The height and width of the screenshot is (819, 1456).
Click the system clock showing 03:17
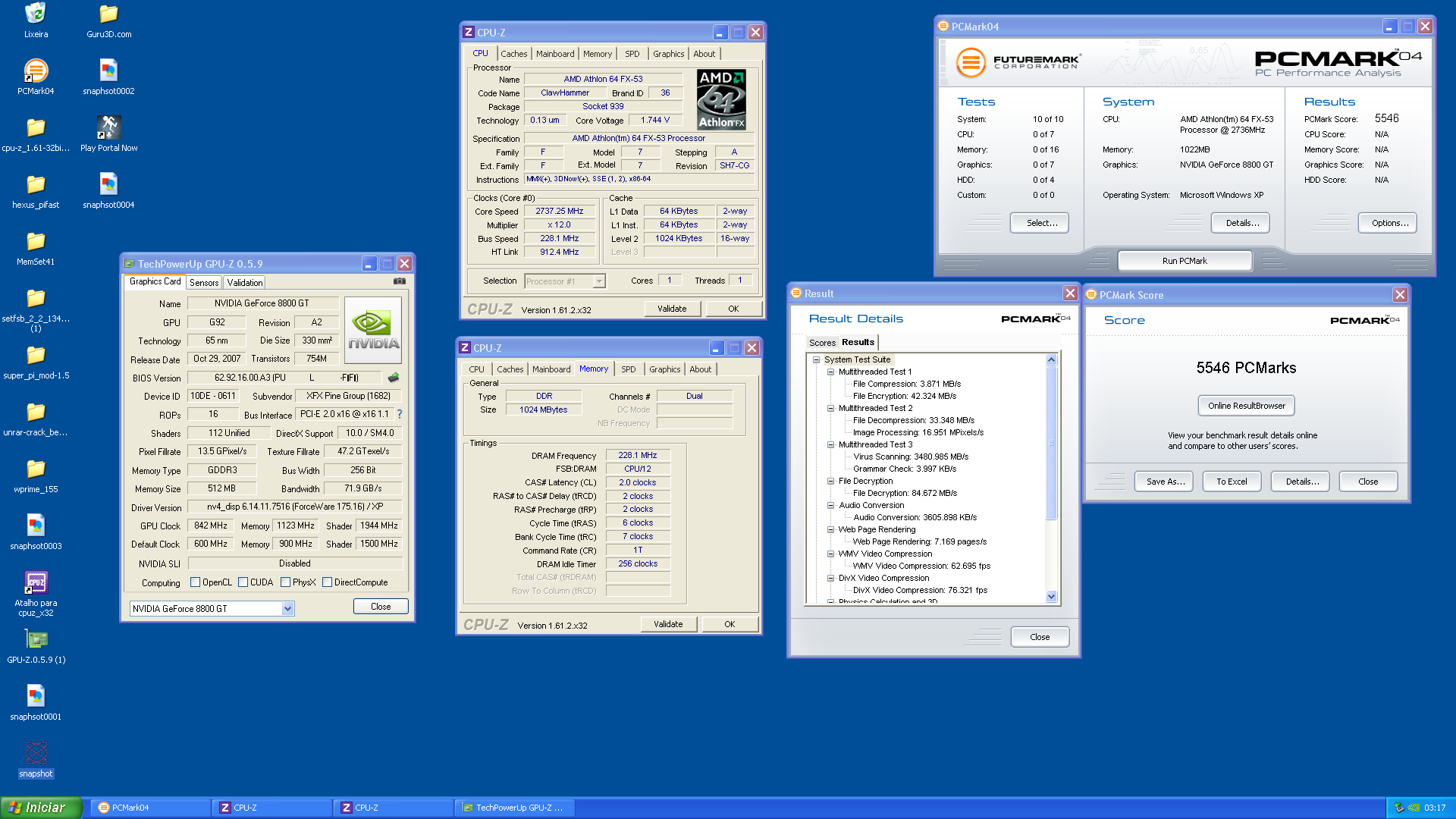(1435, 808)
